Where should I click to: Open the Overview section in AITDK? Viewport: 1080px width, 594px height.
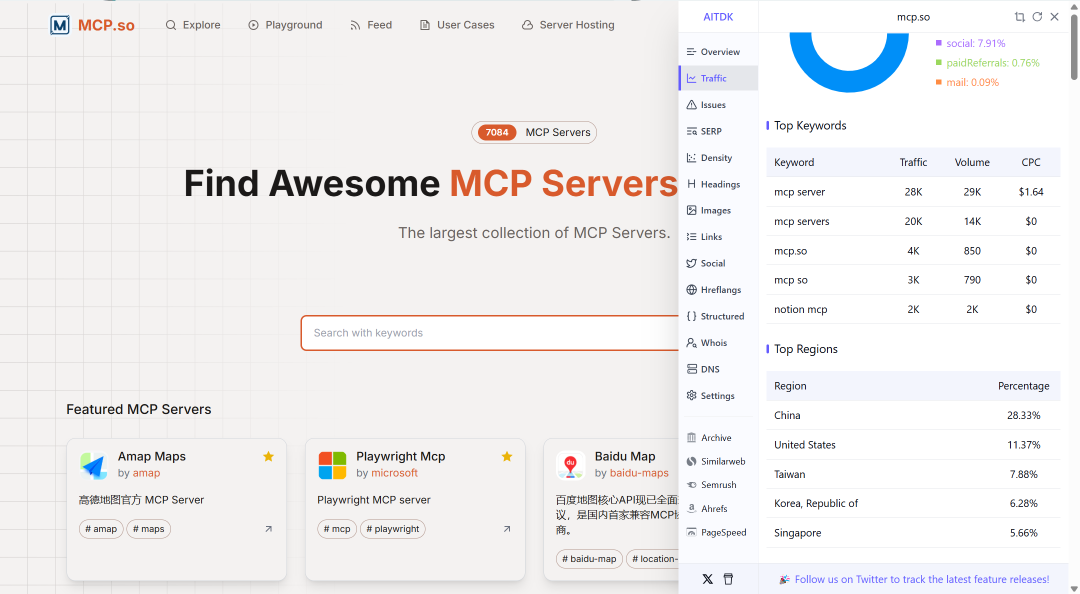pyautogui.click(x=718, y=52)
